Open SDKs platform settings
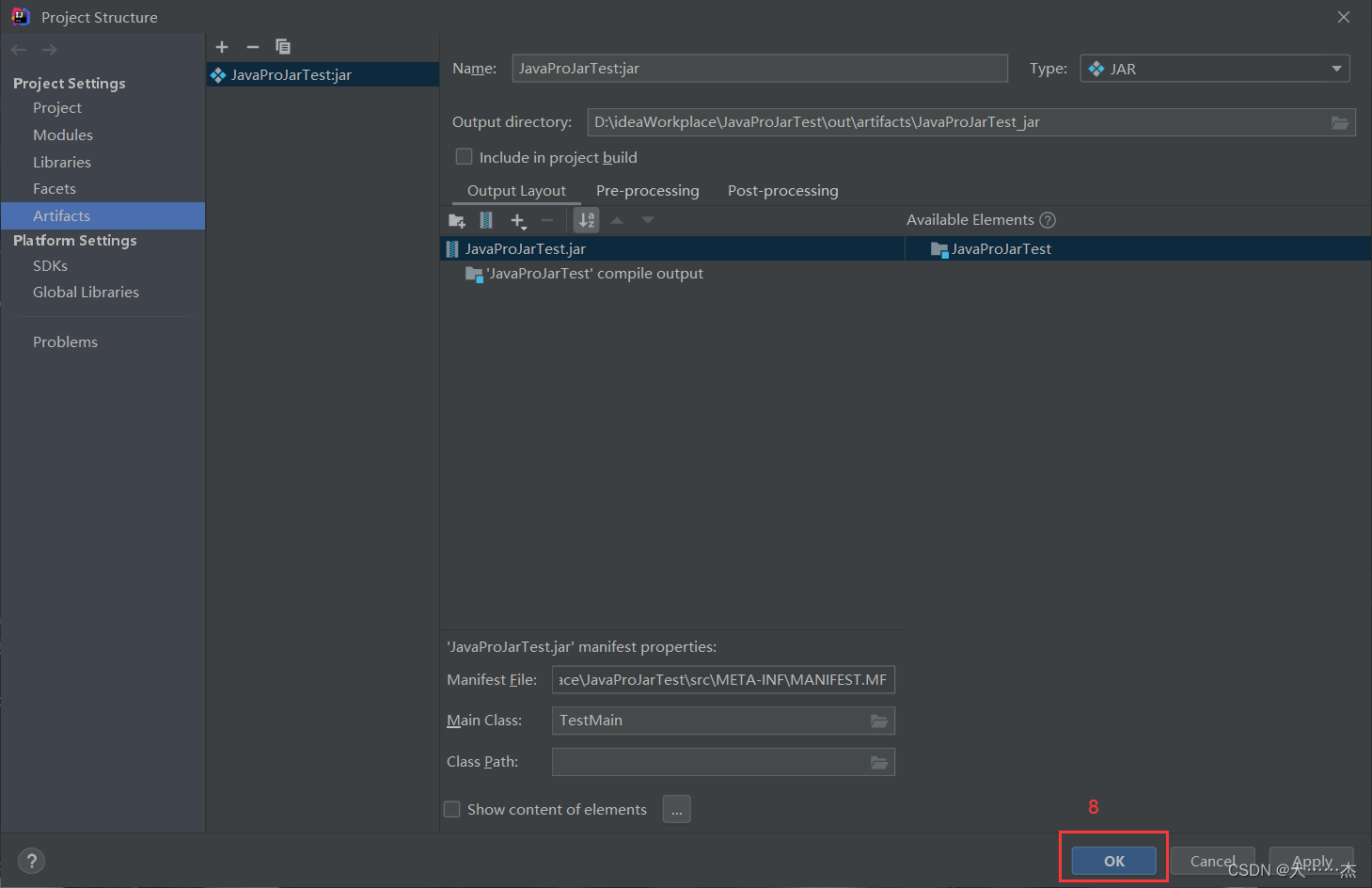 50,266
